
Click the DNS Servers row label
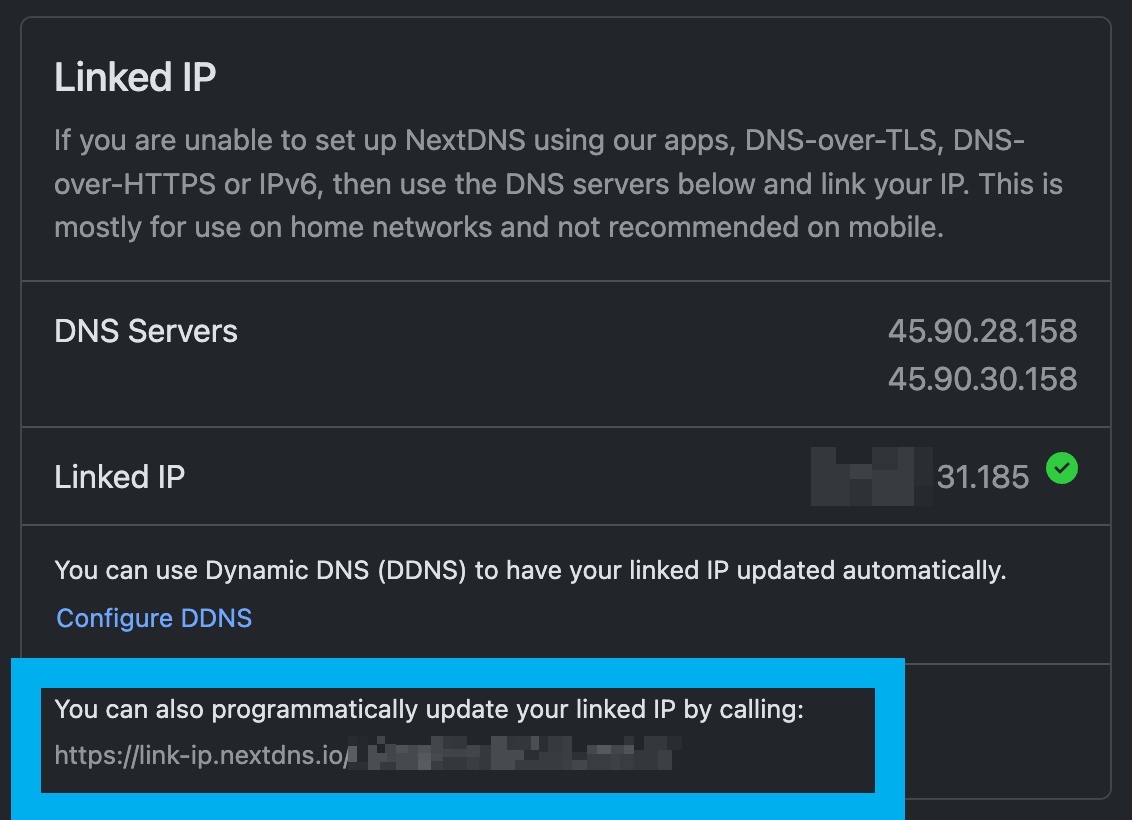(146, 331)
